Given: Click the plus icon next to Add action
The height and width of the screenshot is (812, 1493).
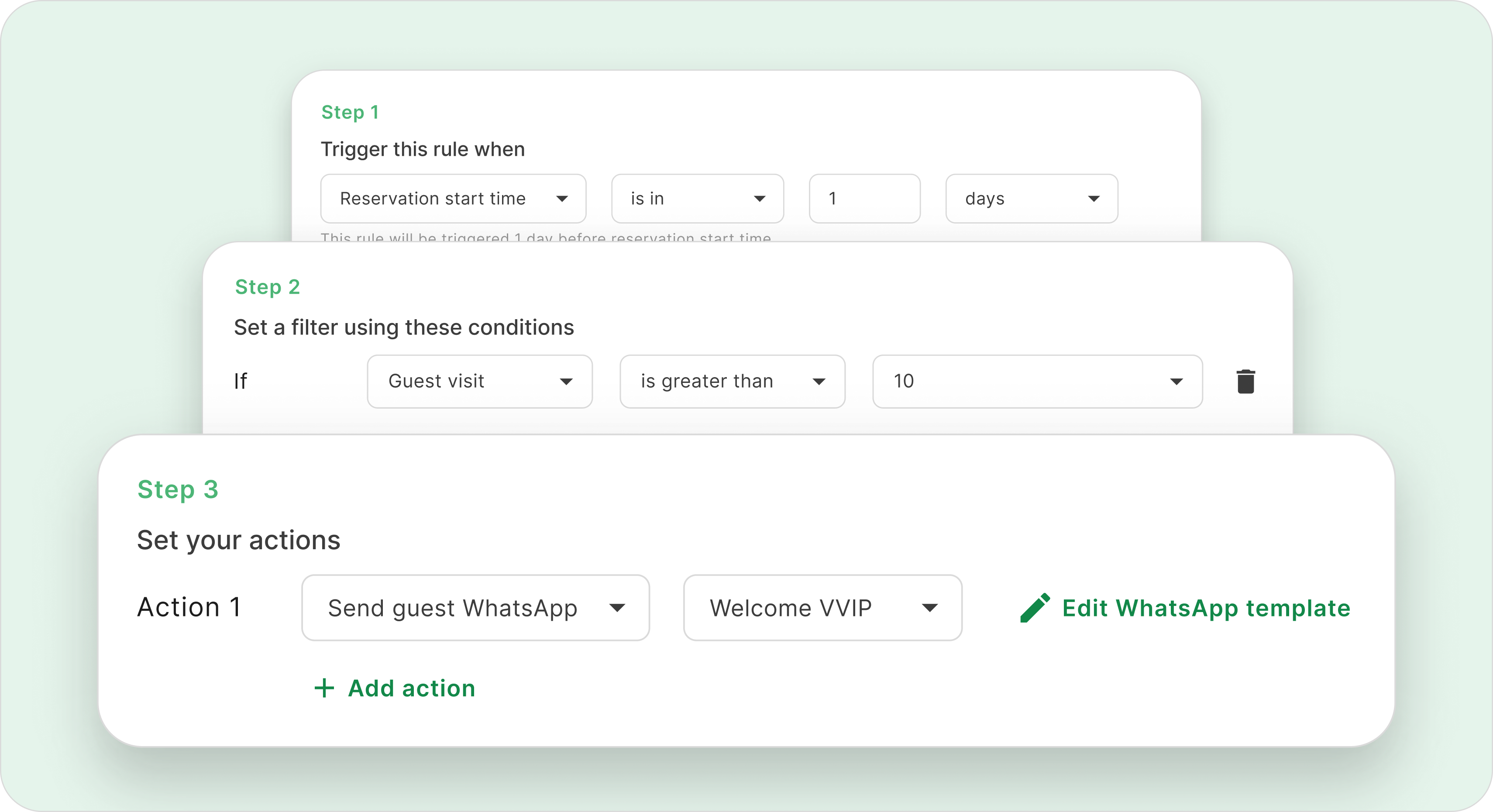Looking at the screenshot, I should pos(324,688).
